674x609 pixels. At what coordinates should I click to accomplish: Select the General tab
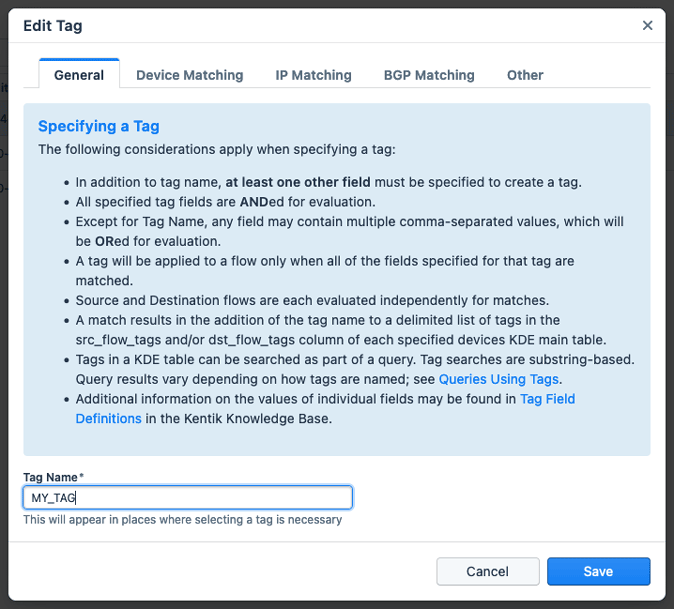click(79, 75)
